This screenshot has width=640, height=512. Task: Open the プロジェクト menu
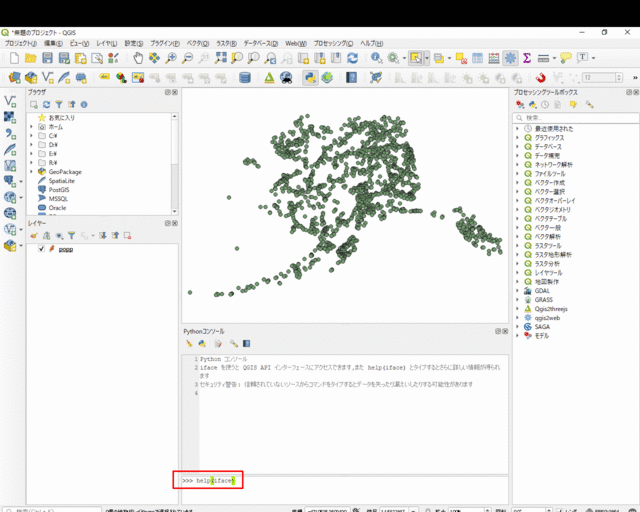point(20,43)
